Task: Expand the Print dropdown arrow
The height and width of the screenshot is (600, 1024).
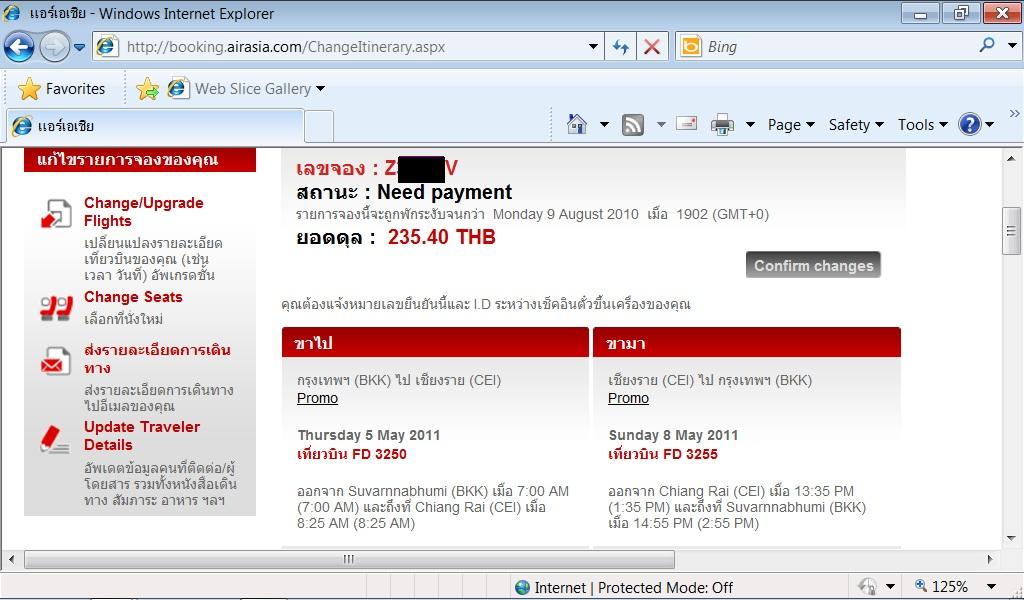Action: 750,124
